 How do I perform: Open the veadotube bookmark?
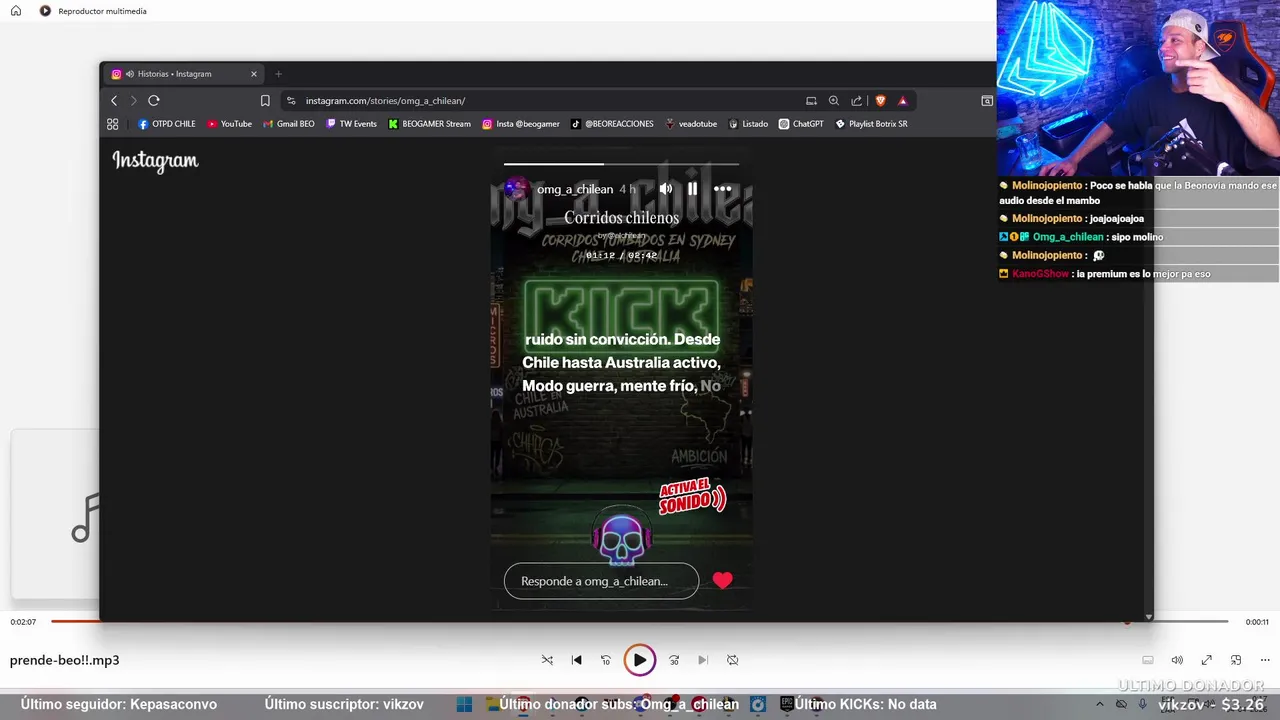click(x=691, y=124)
